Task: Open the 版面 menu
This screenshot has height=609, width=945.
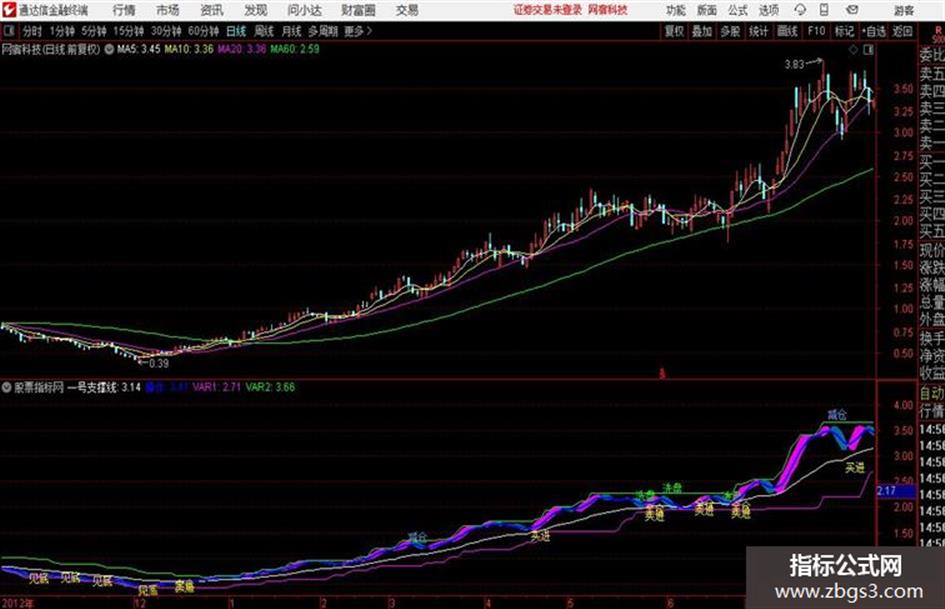Action: tap(707, 10)
